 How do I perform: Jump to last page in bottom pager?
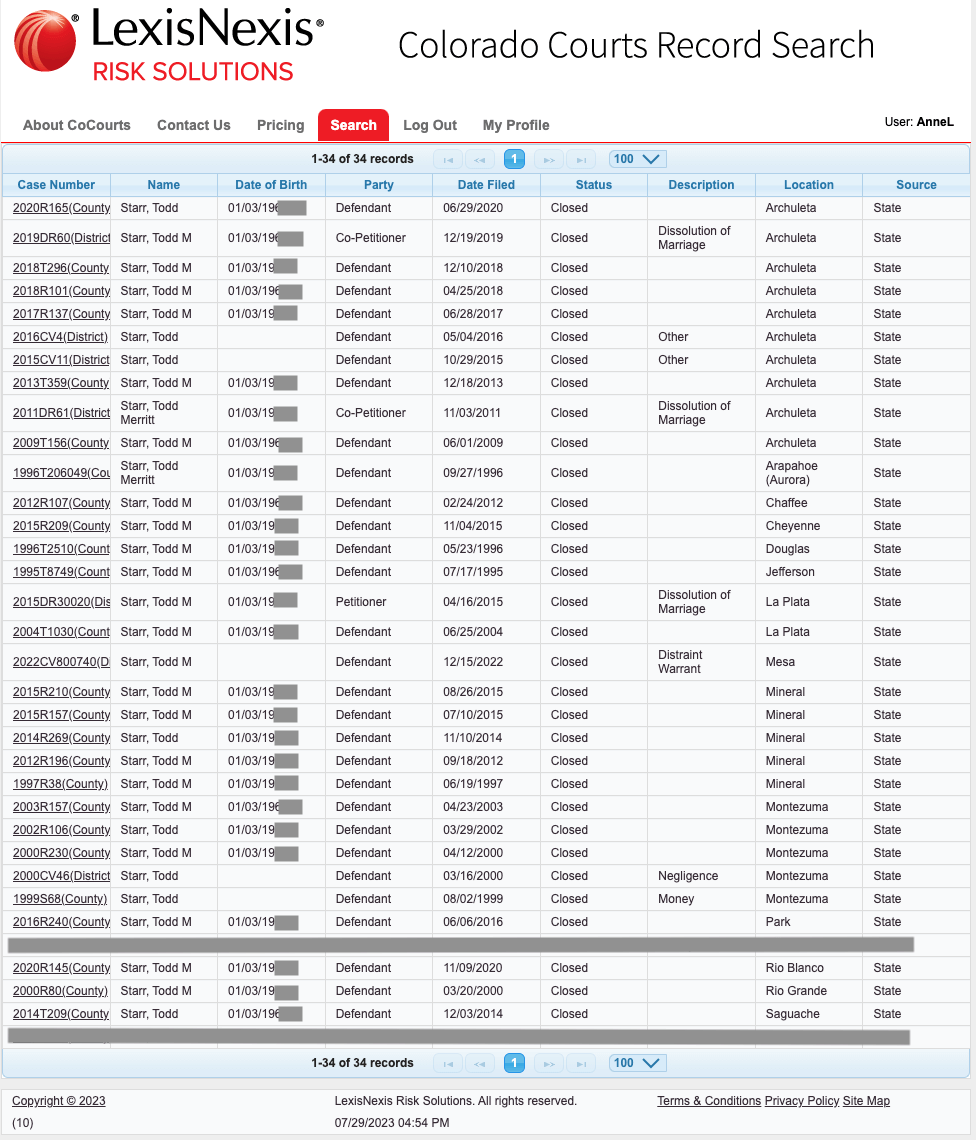point(581,1063)
